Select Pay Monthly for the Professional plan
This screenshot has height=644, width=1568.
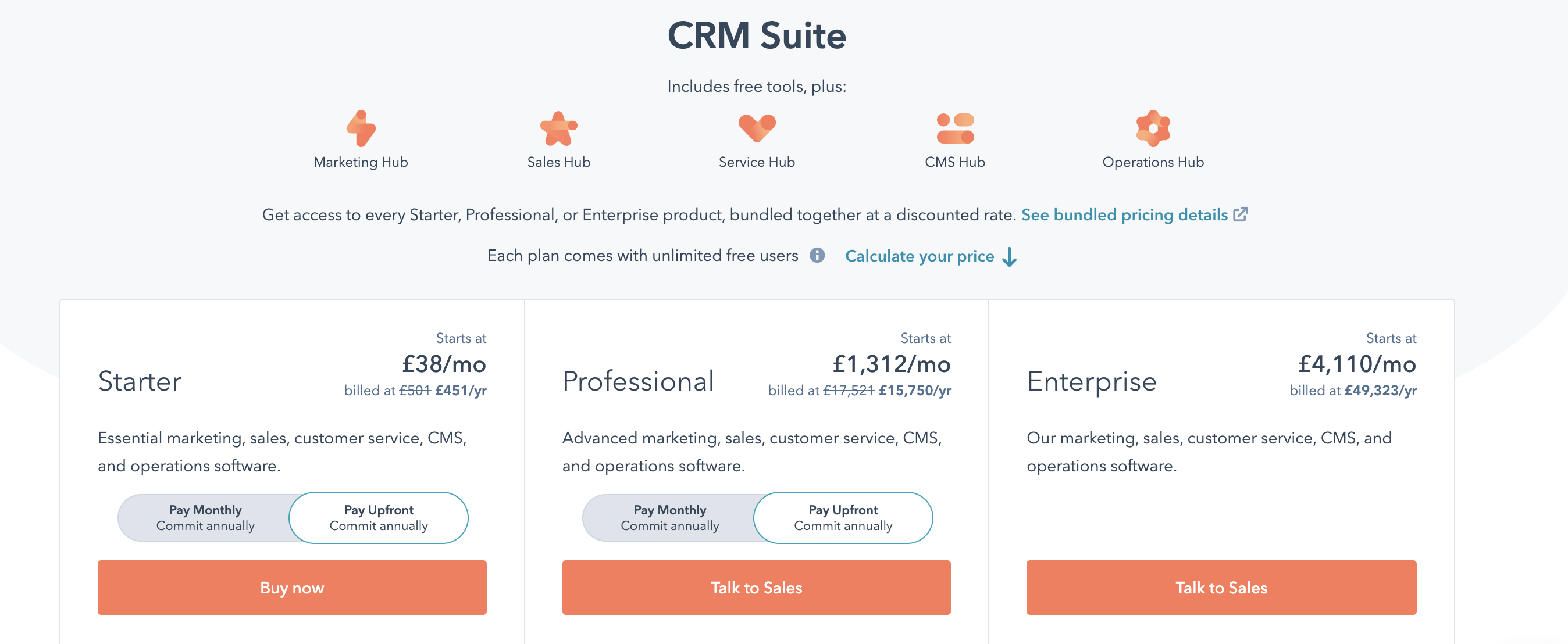coord(669,517)
